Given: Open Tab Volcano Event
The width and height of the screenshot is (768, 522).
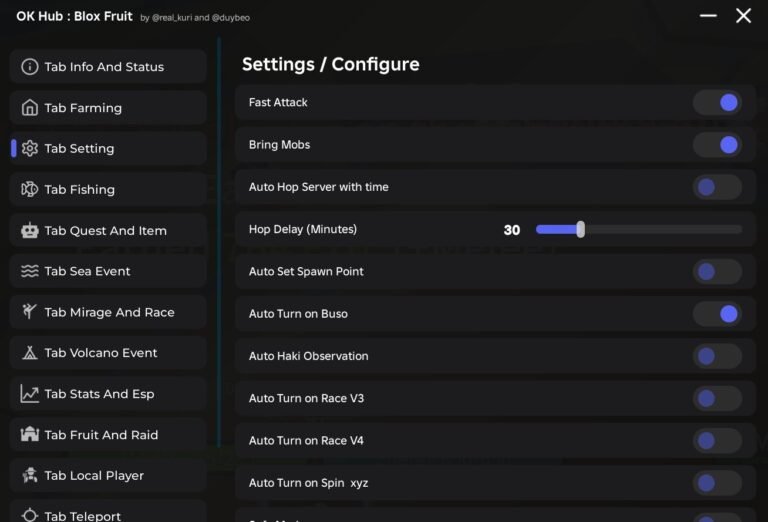Looking at the screenshot, I should (x=108, y=353).
